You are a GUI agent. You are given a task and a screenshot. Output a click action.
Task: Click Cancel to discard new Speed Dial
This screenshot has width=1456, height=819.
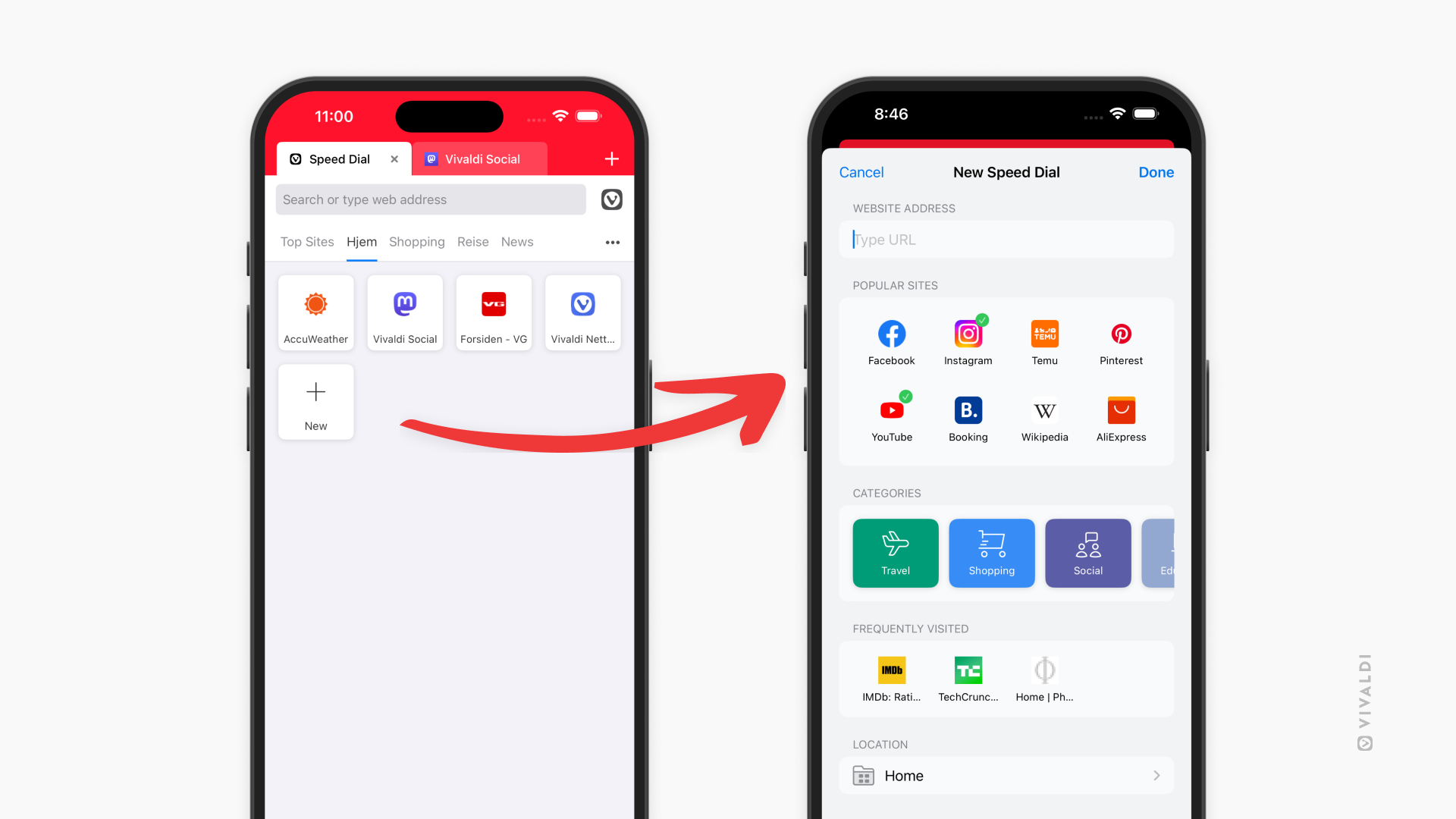(862, 171)
